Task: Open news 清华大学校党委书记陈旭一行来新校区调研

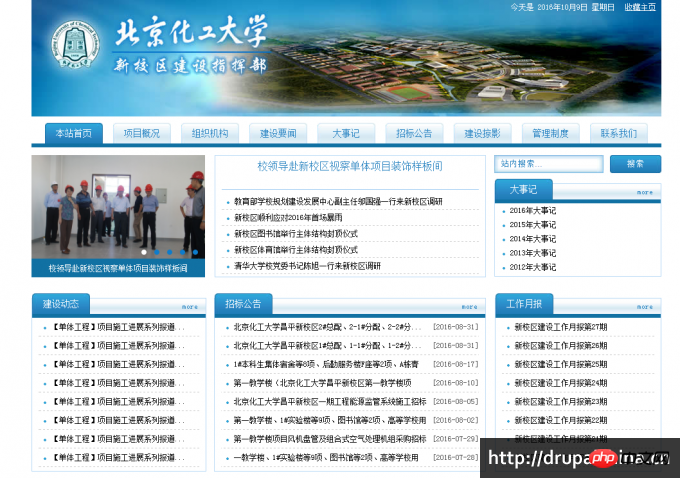Action: tap(307, 266)
